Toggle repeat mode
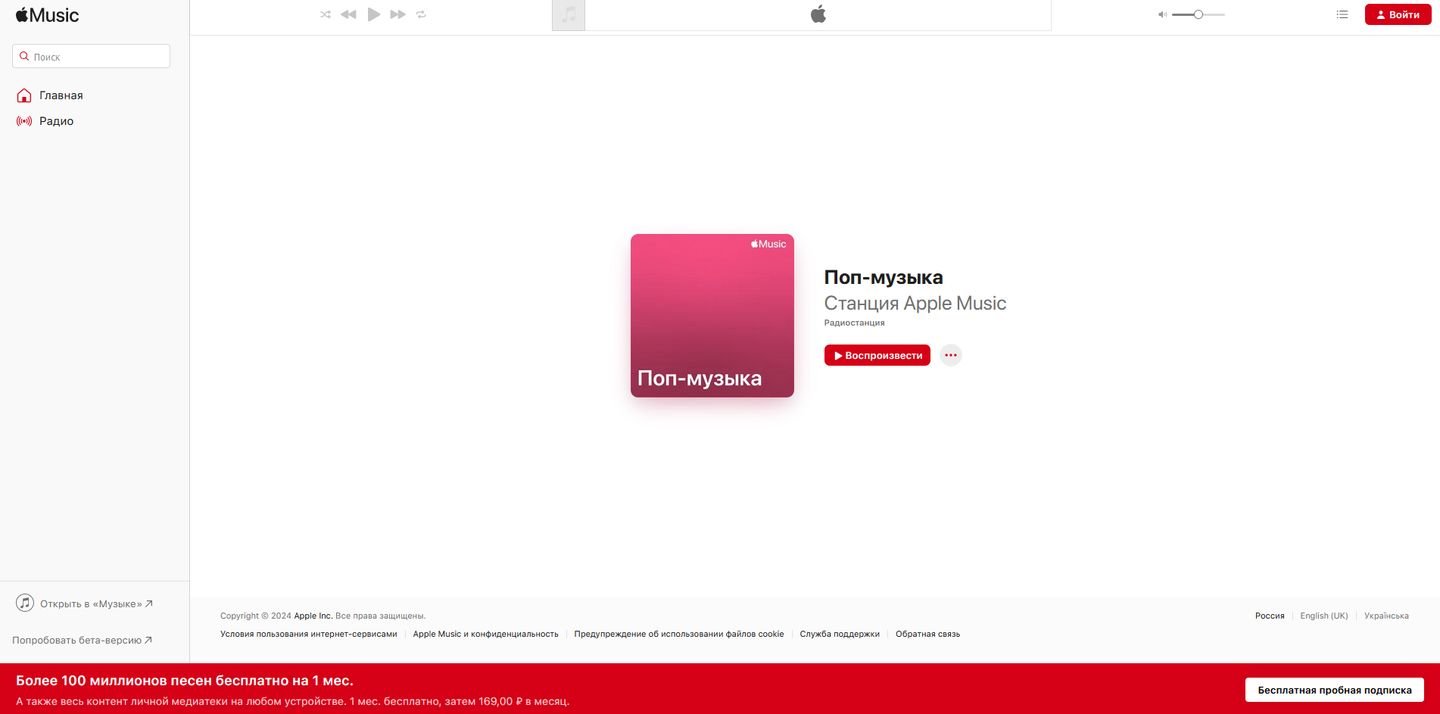The image size is (1440, 714). [x=421, y=14]
